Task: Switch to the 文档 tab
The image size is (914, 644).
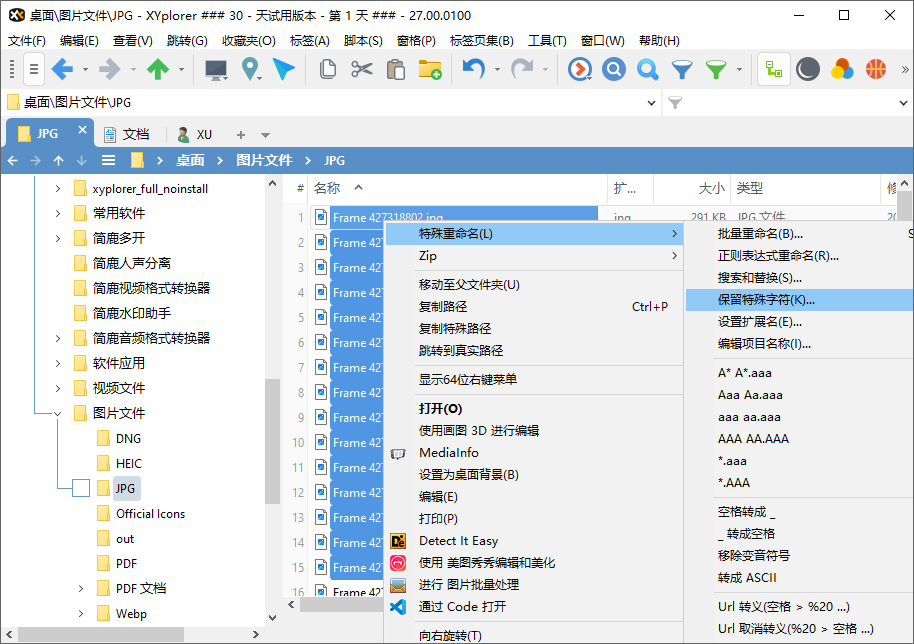Action: tap(135, 133)
